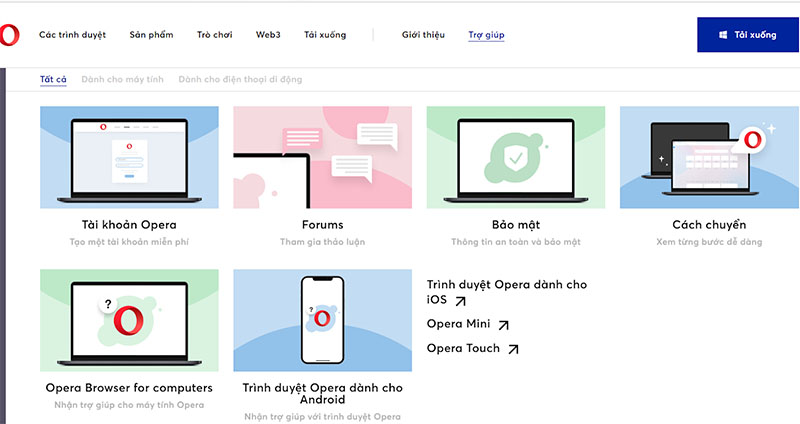Click the Opera logo in header
The width and height of the screenshot is (800, 424).
tap(9, 35)
